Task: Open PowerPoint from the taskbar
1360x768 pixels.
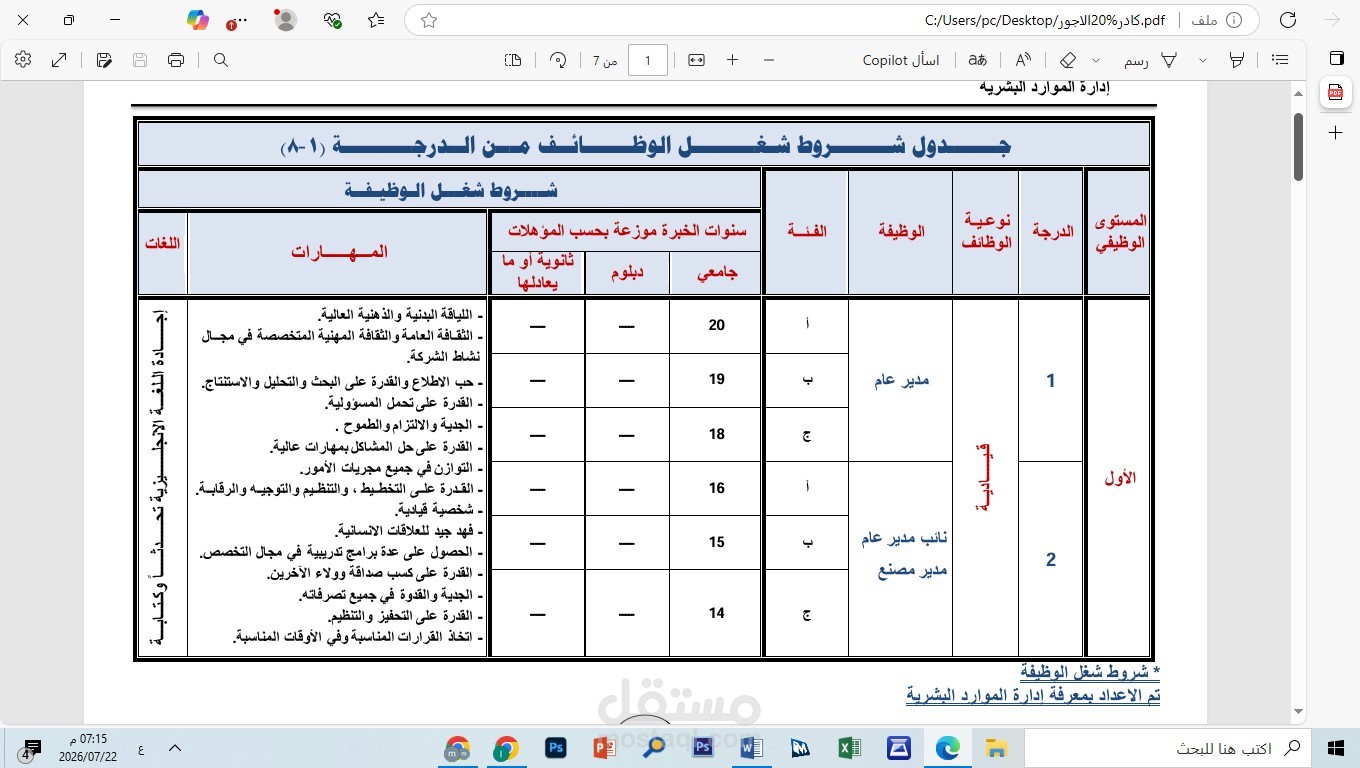Action: coord(604,747)
